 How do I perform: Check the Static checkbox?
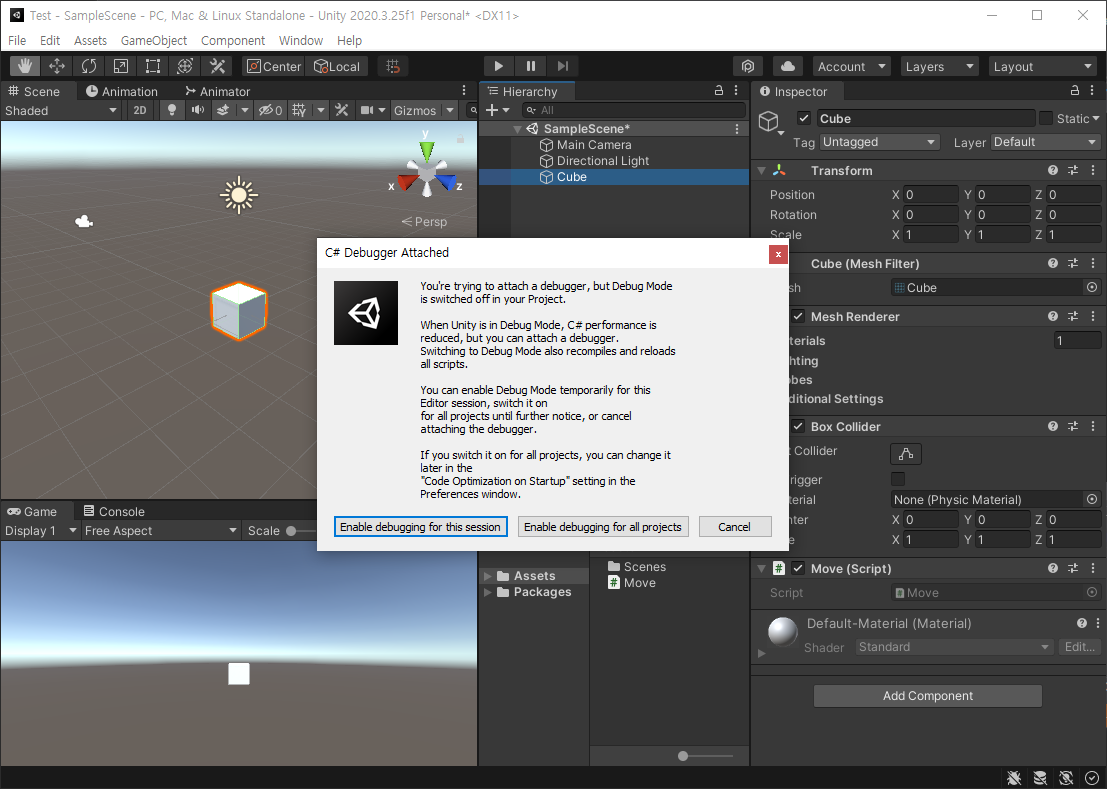click(x=1046, y=118)
